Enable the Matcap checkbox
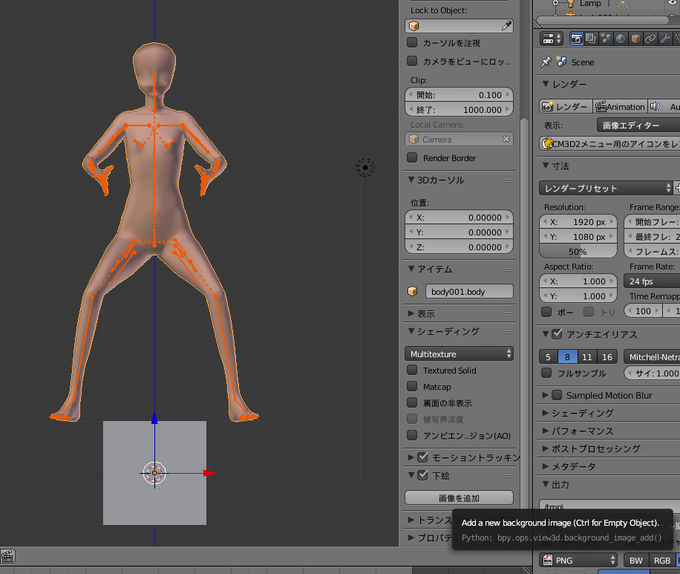 [412, 386]
